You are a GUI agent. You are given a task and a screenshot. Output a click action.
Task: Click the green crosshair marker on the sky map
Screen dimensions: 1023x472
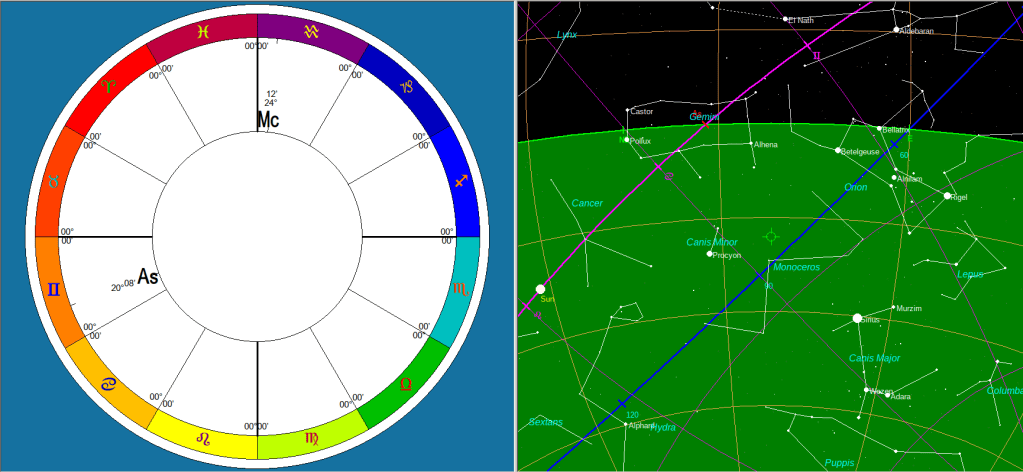coord(770,237)
